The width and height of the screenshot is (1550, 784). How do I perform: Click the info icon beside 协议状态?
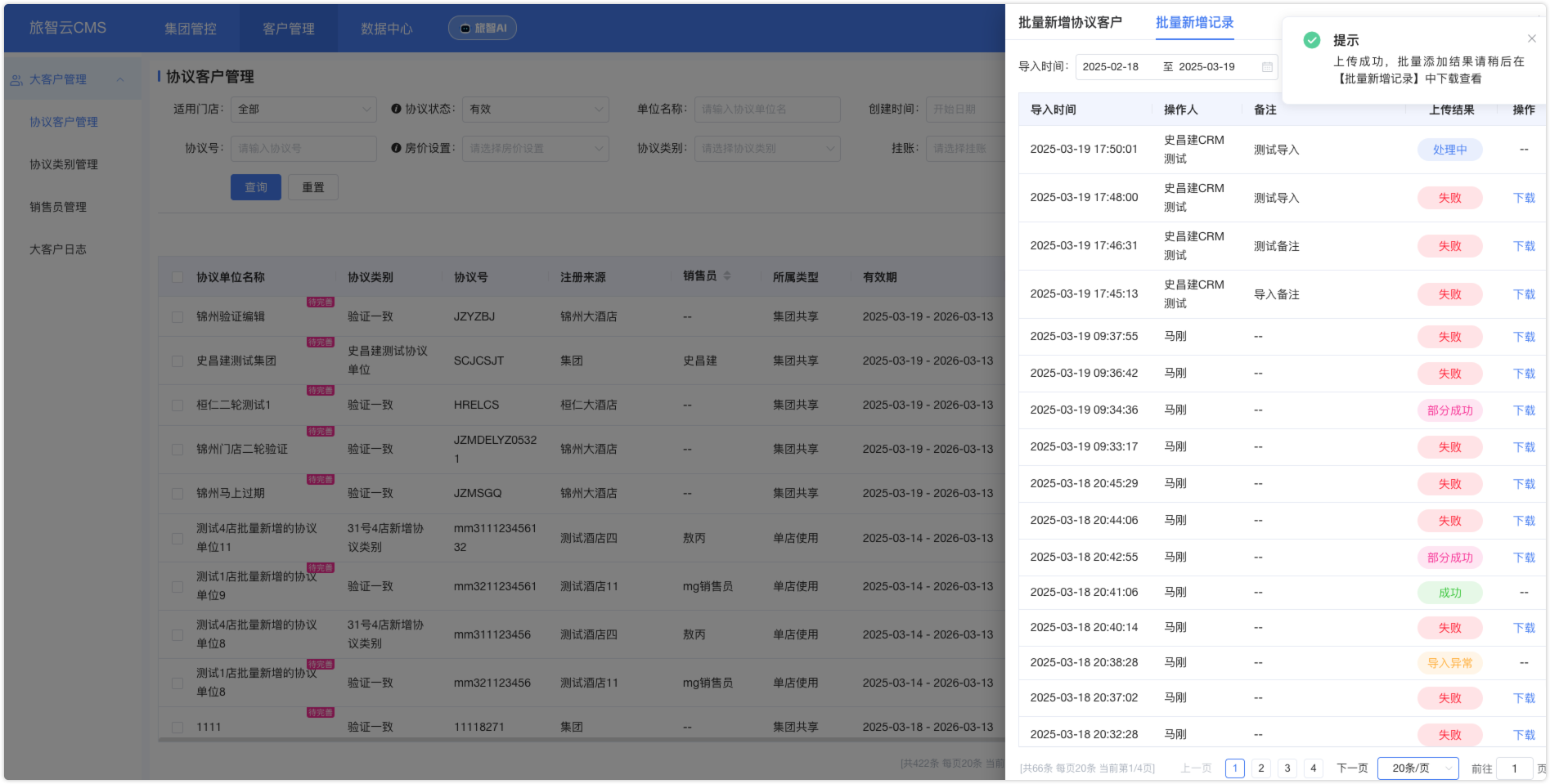[396, 109]
